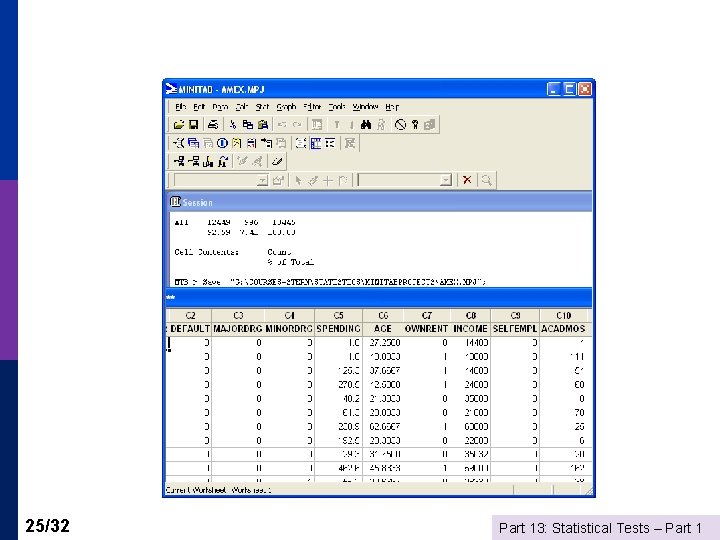Click ACADMOS cell showing 70
Image resolution: width=720 pixels, height=540 pixels.
(564, 412)
